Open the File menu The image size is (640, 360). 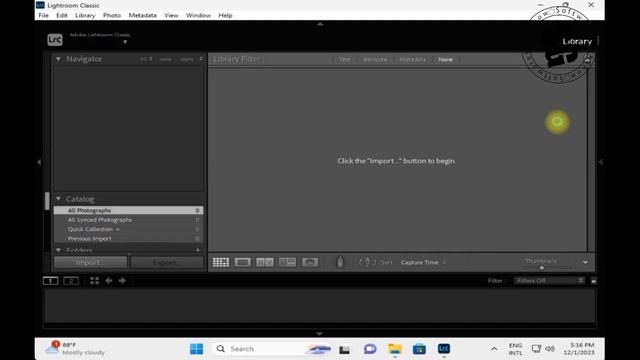point(43,16)
